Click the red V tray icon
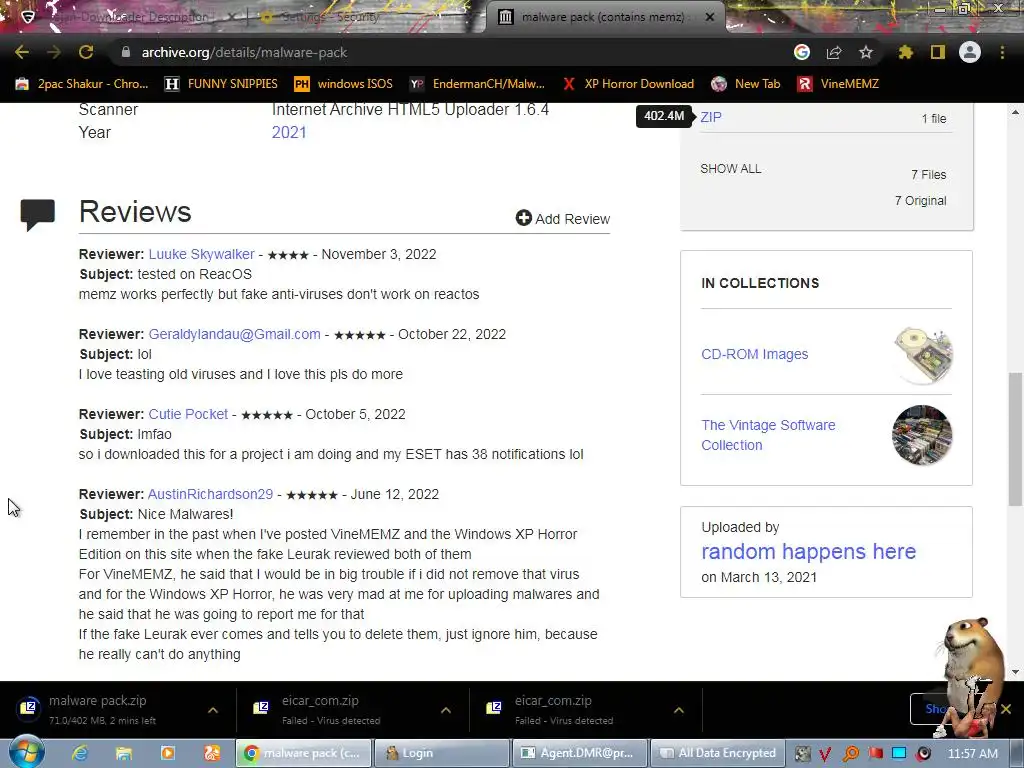 [825, 754]
